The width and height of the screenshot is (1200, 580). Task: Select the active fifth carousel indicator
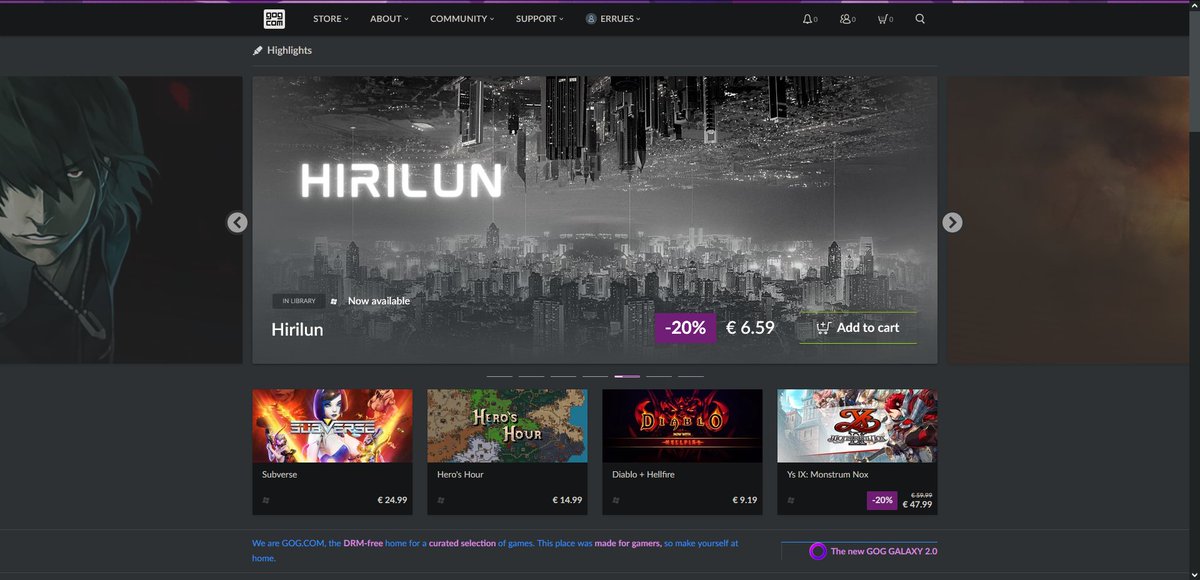(627, 377)
